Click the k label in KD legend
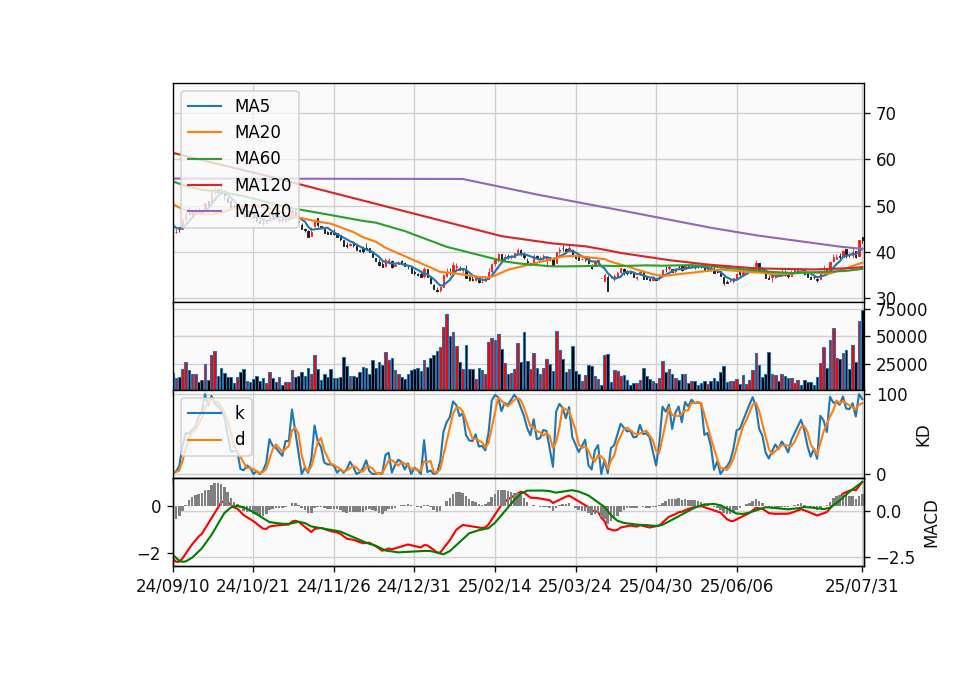This screenshot has height=690, width=960. point(239,413)
